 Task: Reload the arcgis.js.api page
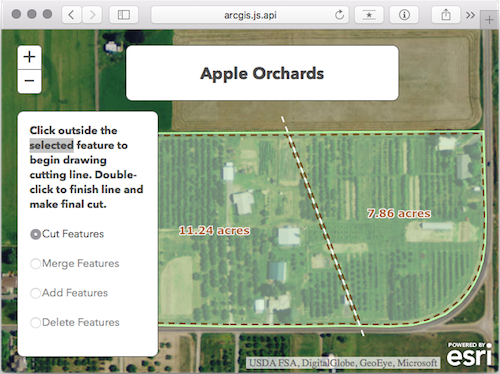tap(339, 15)
